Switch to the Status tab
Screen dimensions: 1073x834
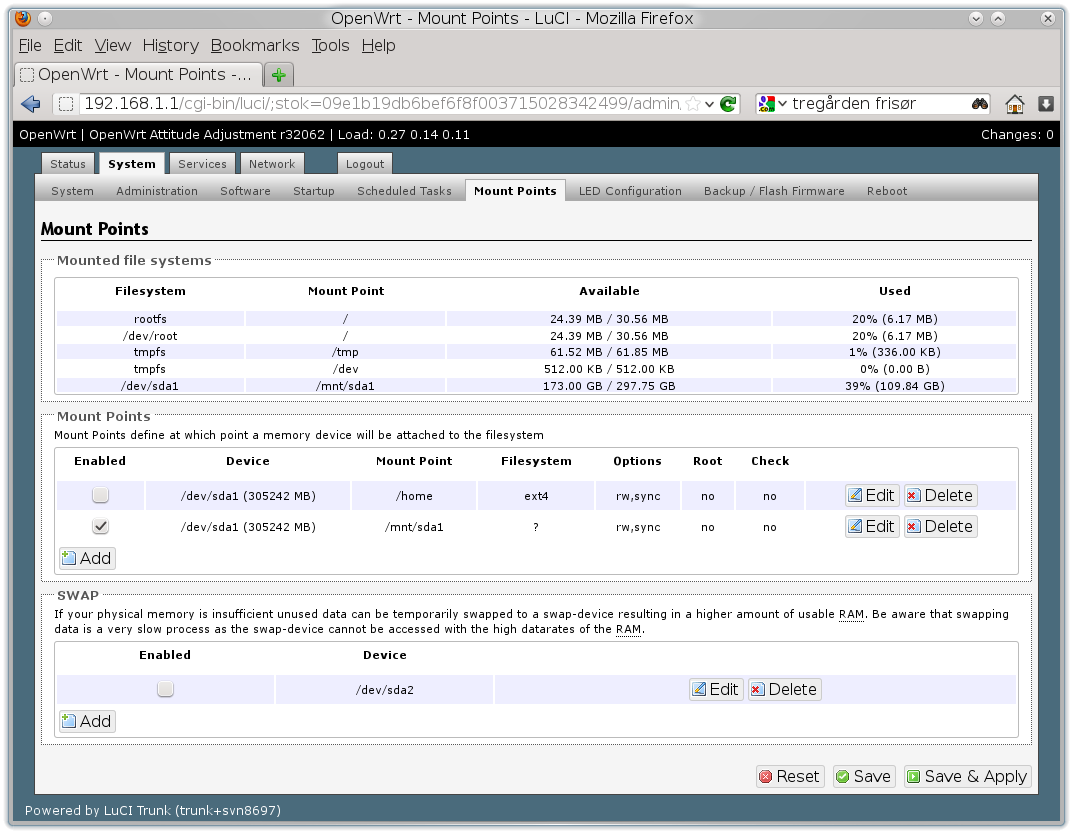pyautogui.click(x=68, y=164)
